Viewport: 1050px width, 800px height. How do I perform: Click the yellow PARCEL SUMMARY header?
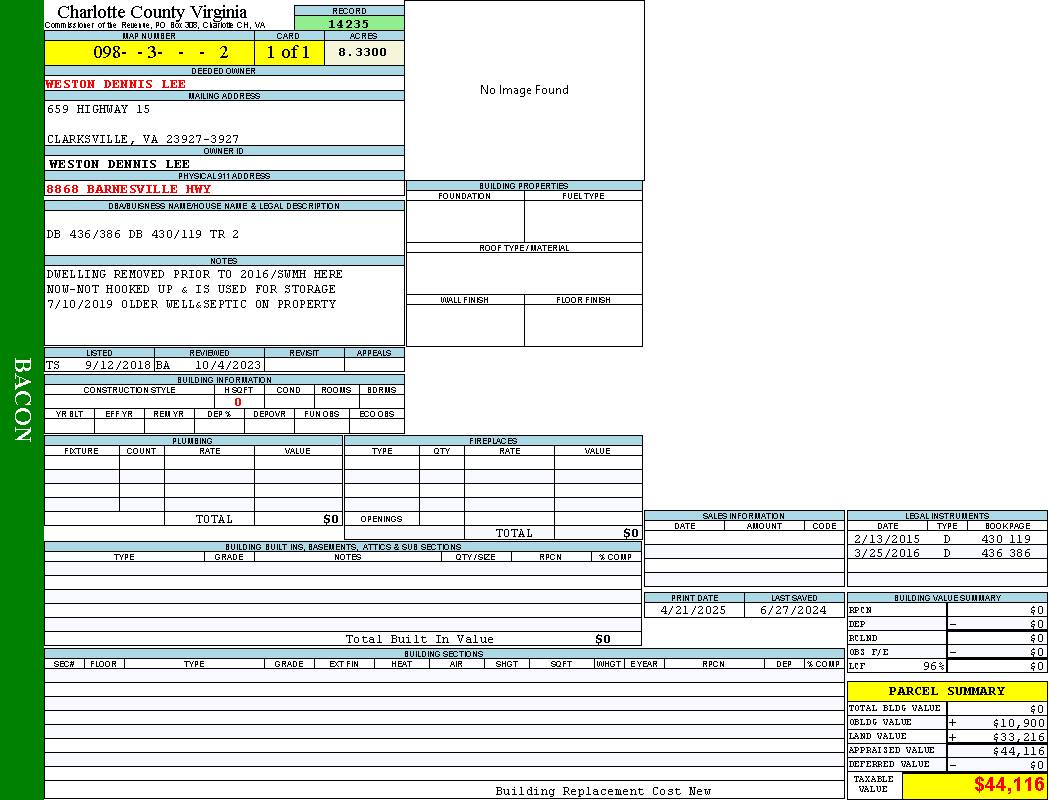pyautogui.click(x=946, y=691)
